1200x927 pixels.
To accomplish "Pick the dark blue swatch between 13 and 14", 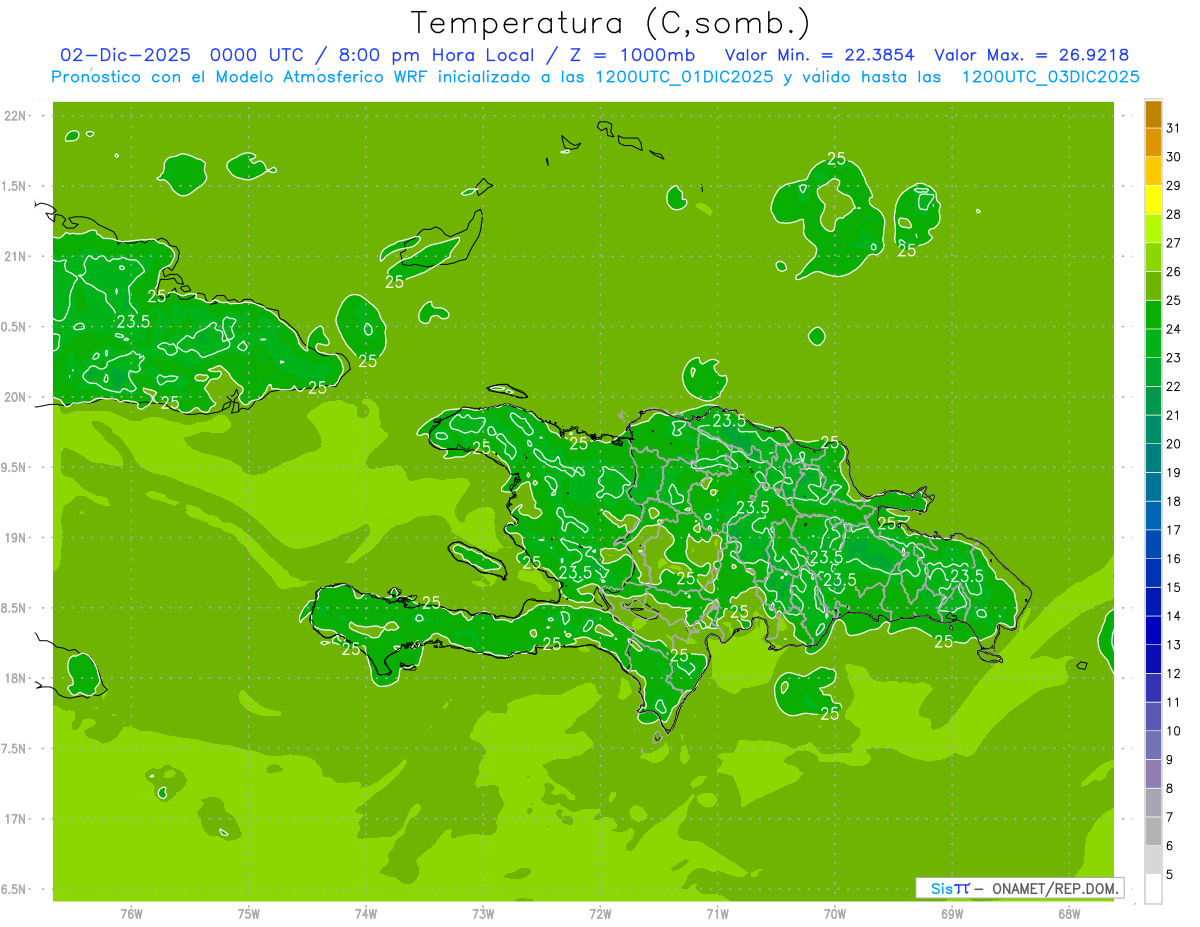I will click(1153, 630).
